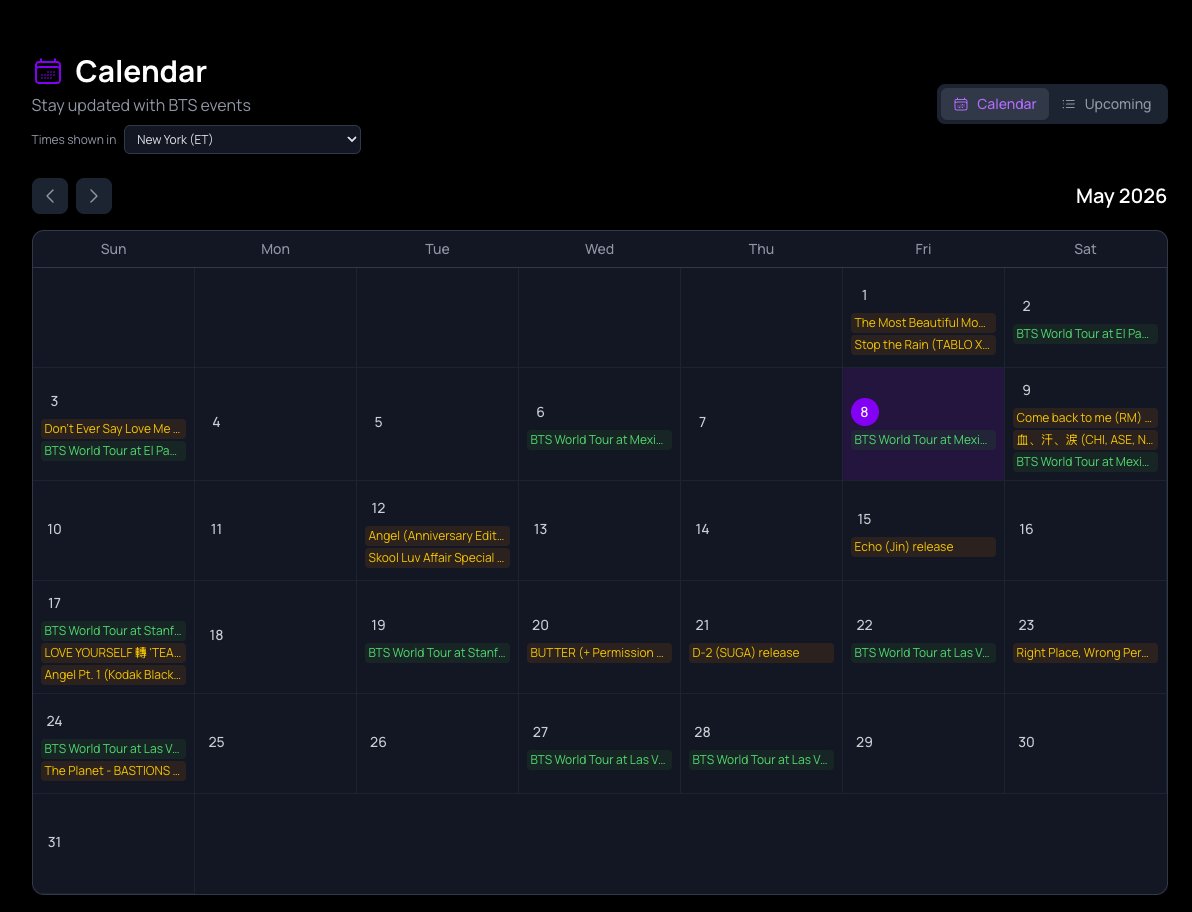The height and width of the screenshot is (912, 1192).
Task: Open 'Angel Pt. 1 (Kodak Black...' event
Action: pyautogui.click(x=113, y=675)
